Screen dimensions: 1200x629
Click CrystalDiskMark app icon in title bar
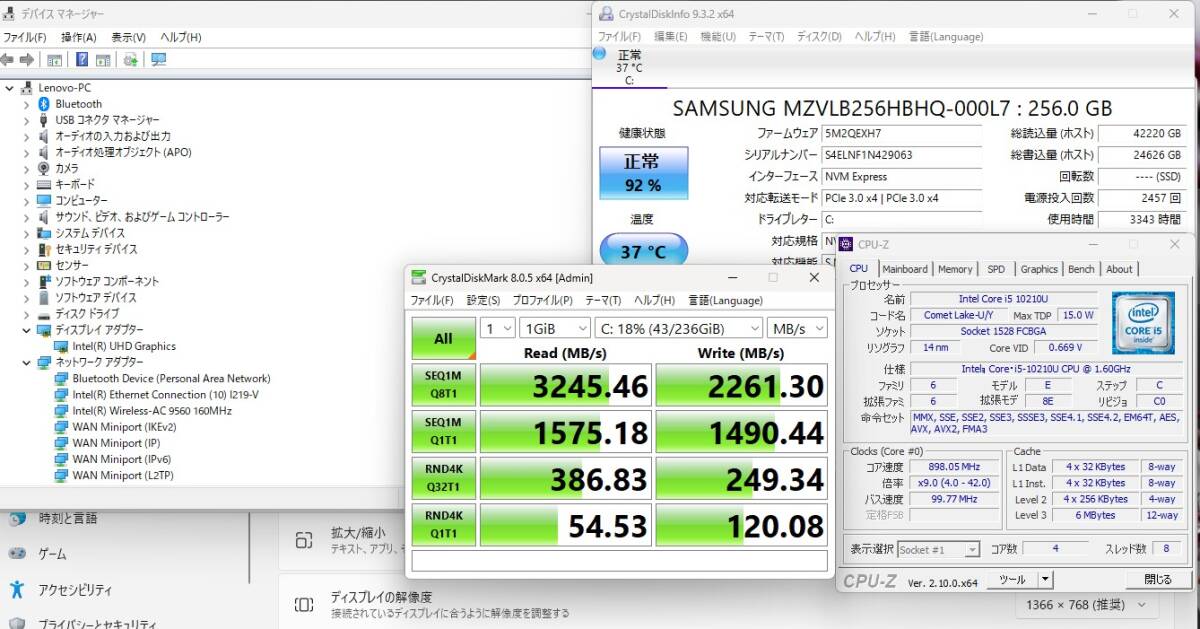418,277
